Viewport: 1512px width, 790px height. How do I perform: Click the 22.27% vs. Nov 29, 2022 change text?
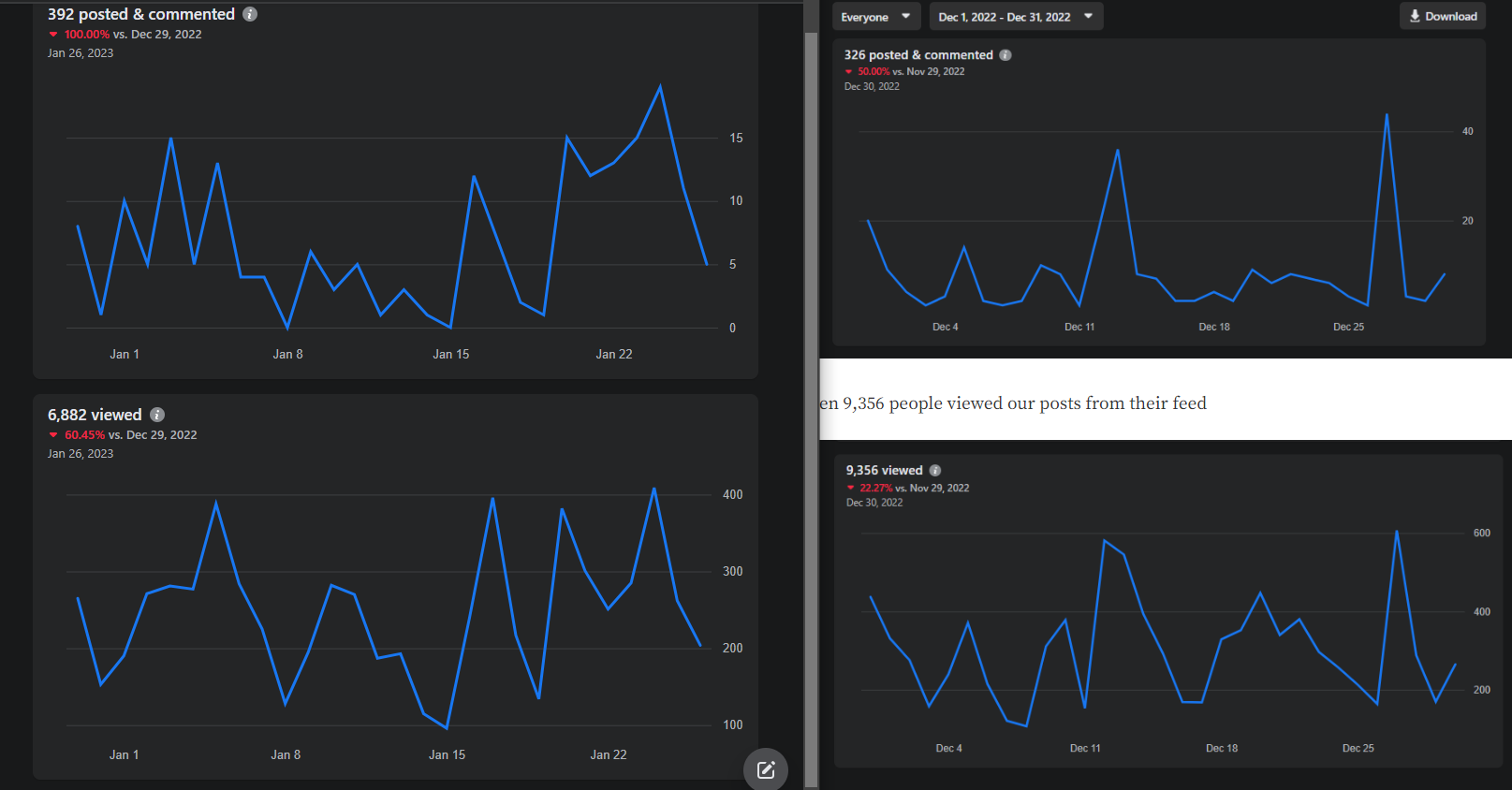(x=908, y=488)
